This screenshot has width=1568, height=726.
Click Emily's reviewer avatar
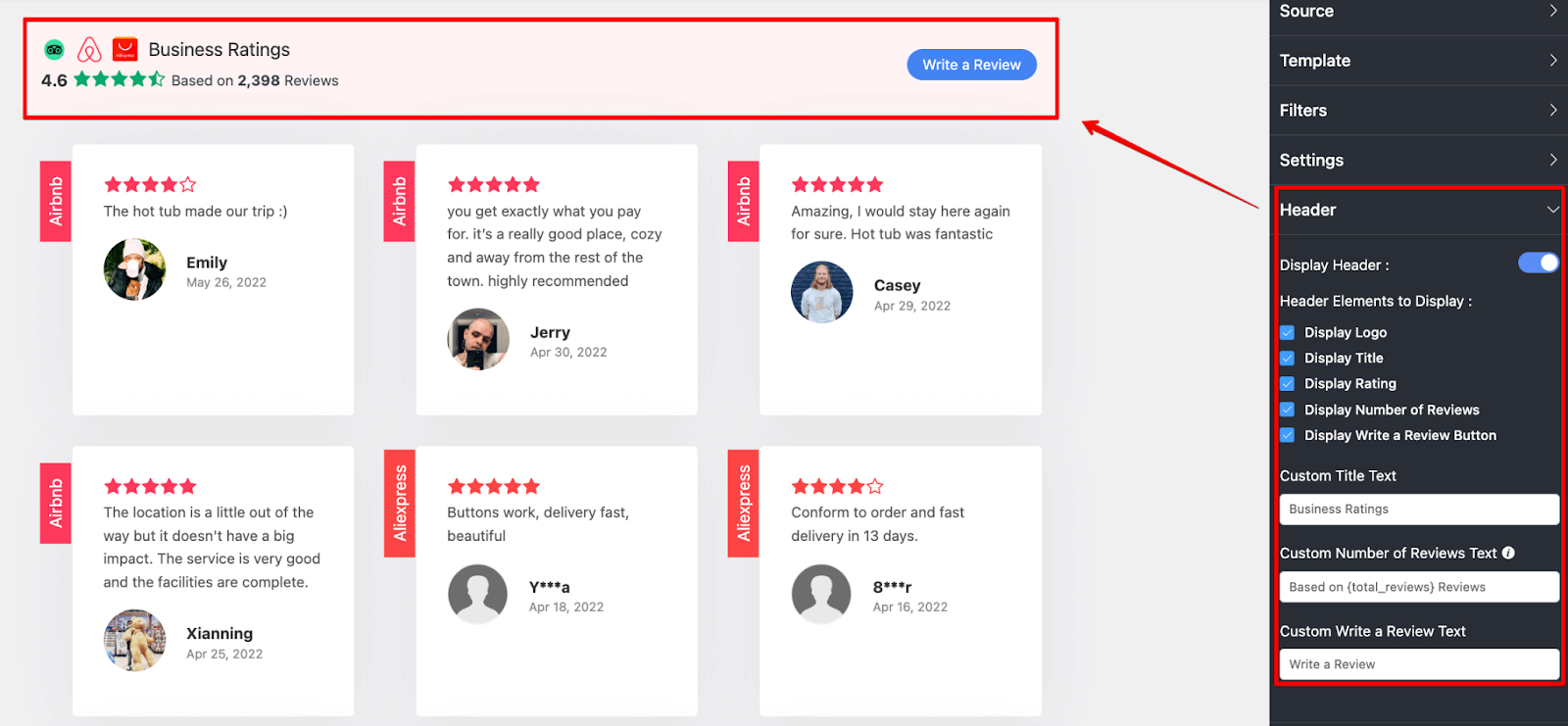[x=134, y=269]
